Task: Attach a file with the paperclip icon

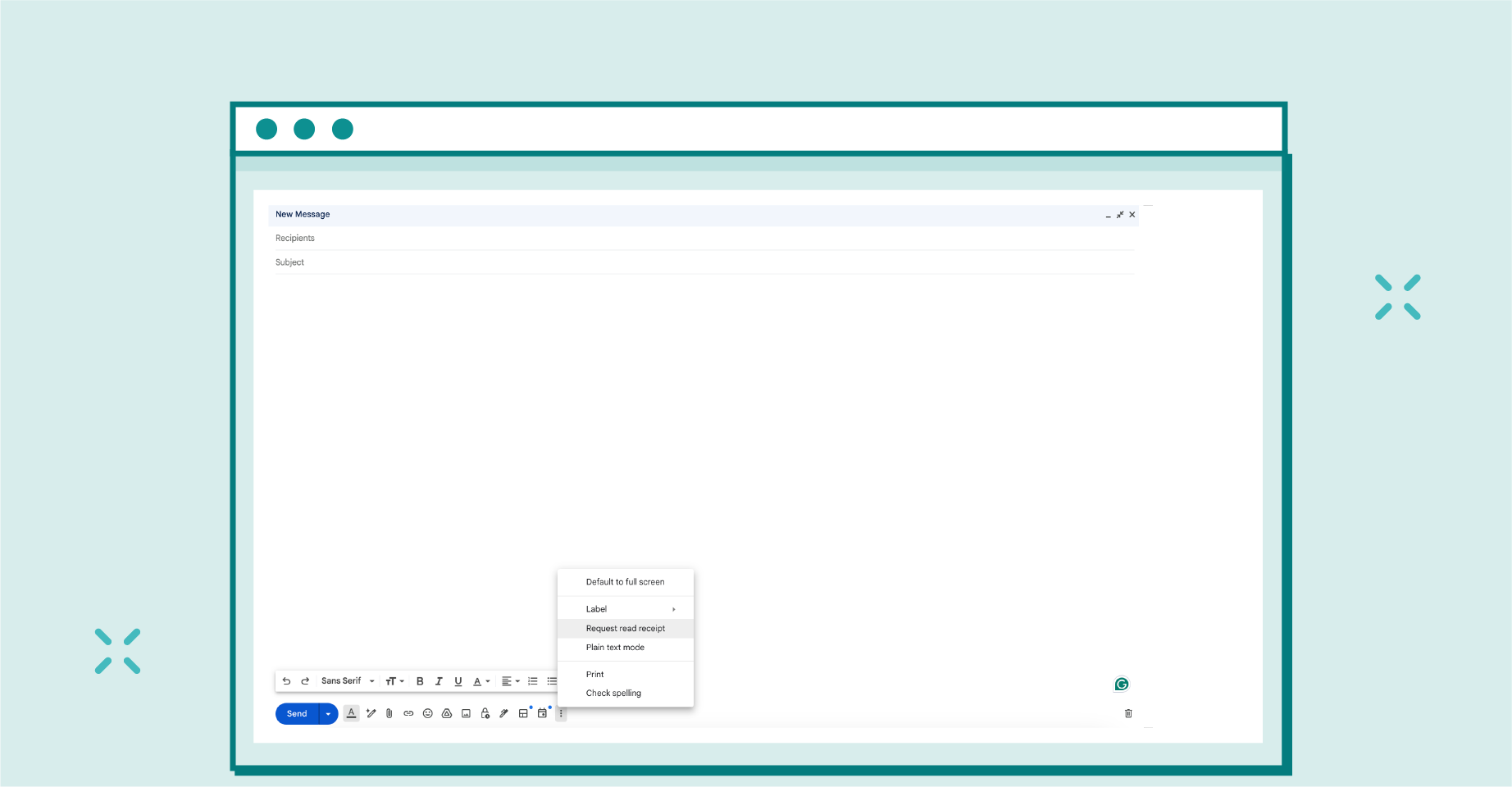Action: pos(389,713)
